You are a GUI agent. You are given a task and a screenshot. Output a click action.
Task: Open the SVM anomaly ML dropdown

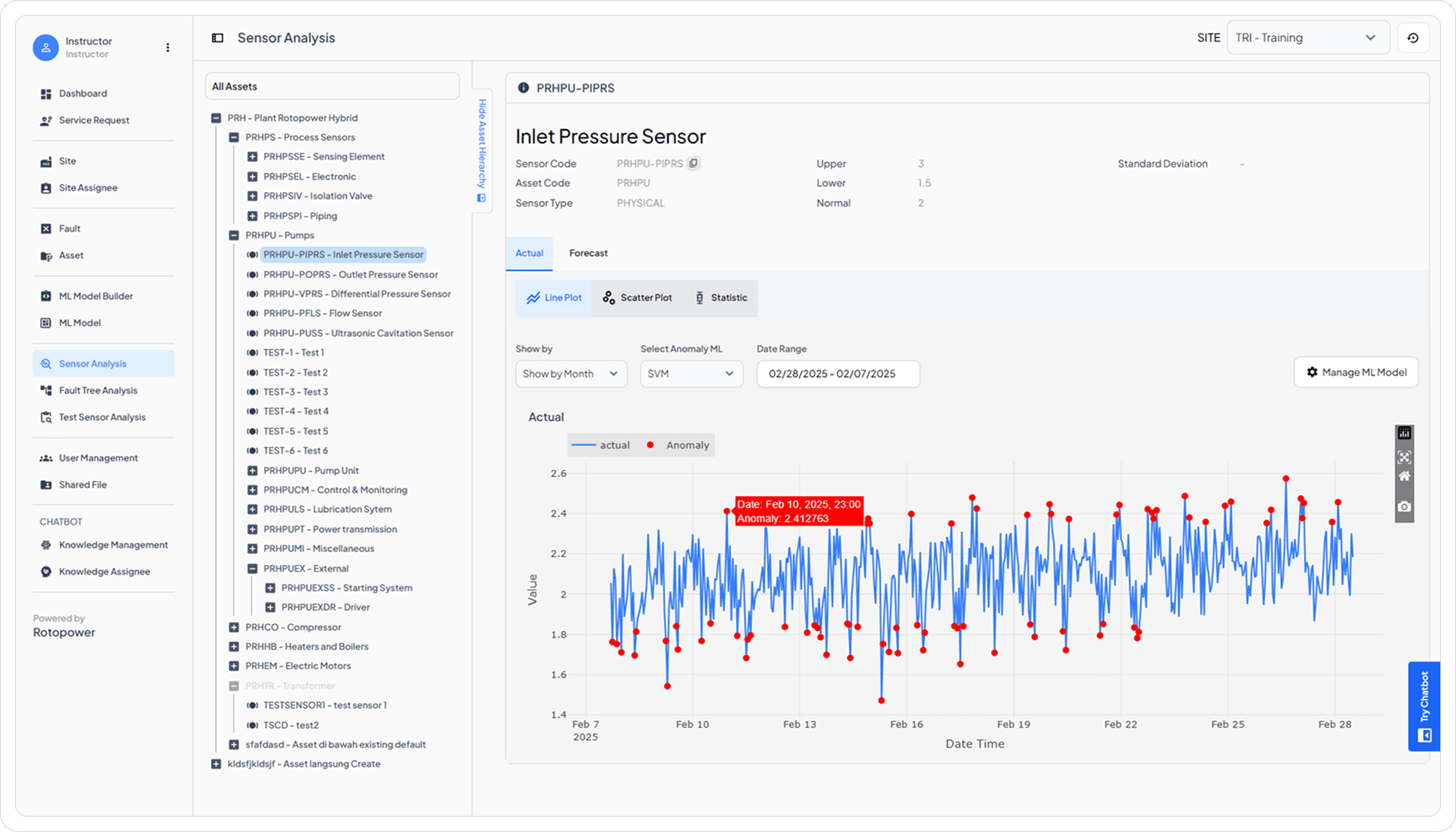click(x=690, y=374)
